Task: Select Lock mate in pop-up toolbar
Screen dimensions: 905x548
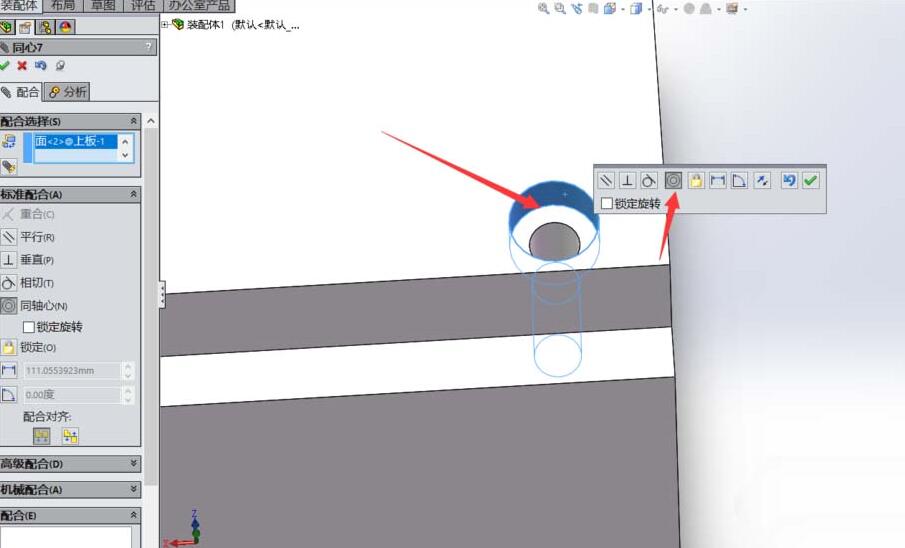Action: point(695,181)
